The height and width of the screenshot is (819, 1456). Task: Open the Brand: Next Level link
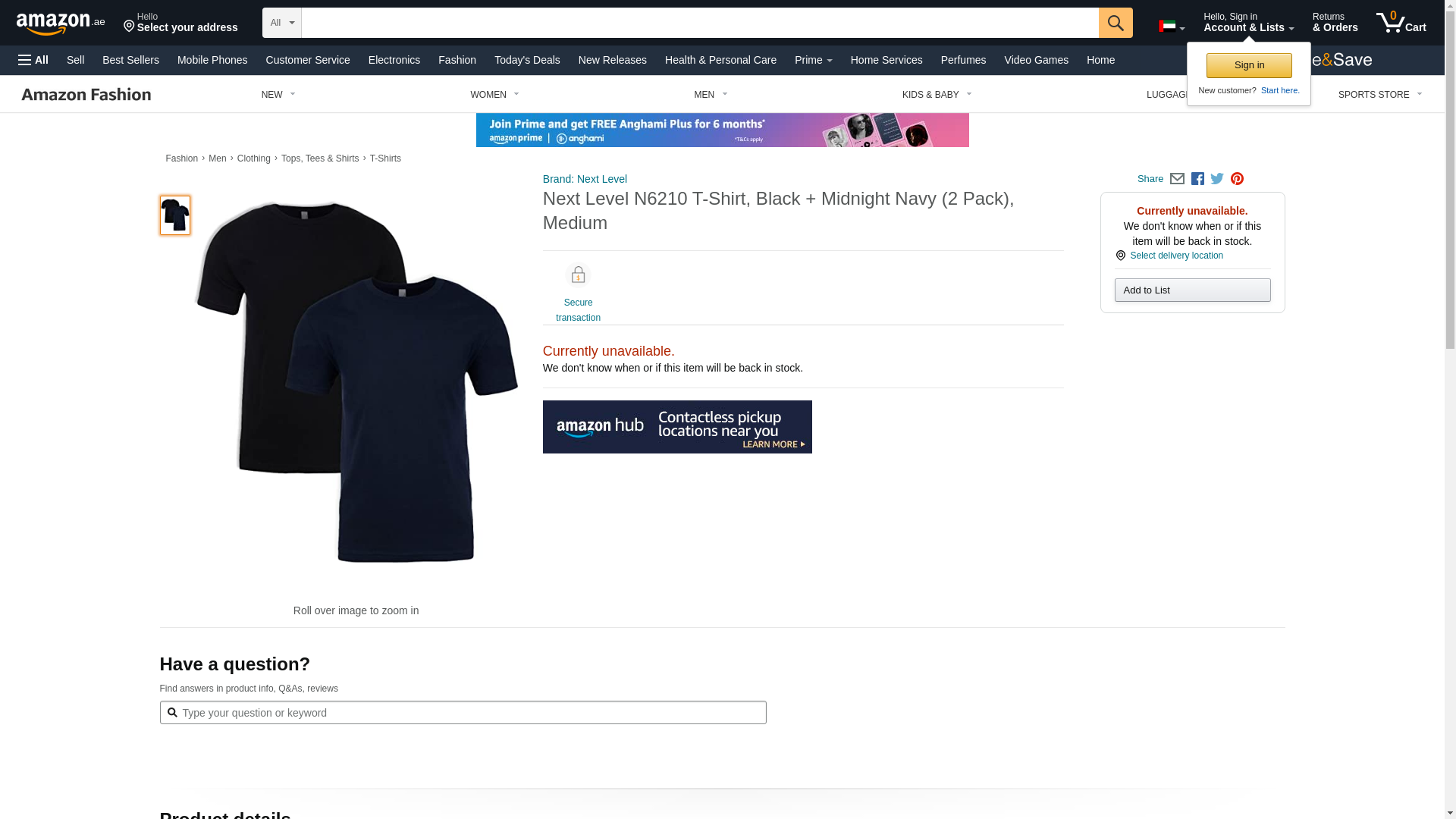coord(585,179)
